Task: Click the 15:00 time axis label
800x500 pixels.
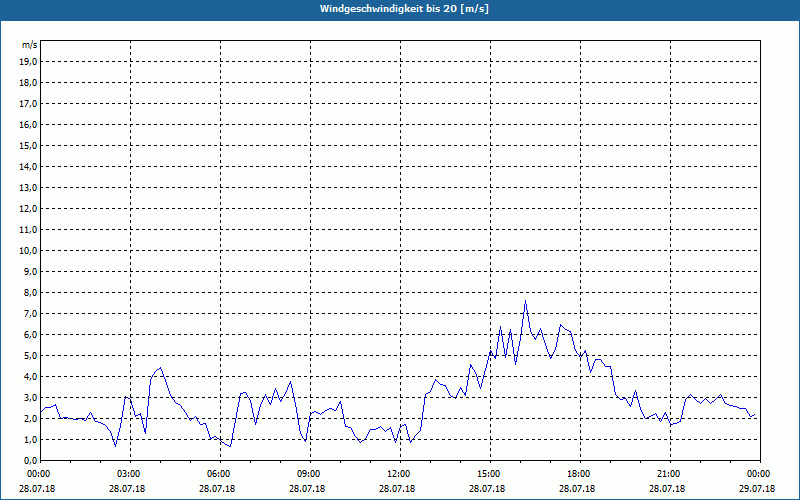Action: (490, 474)
